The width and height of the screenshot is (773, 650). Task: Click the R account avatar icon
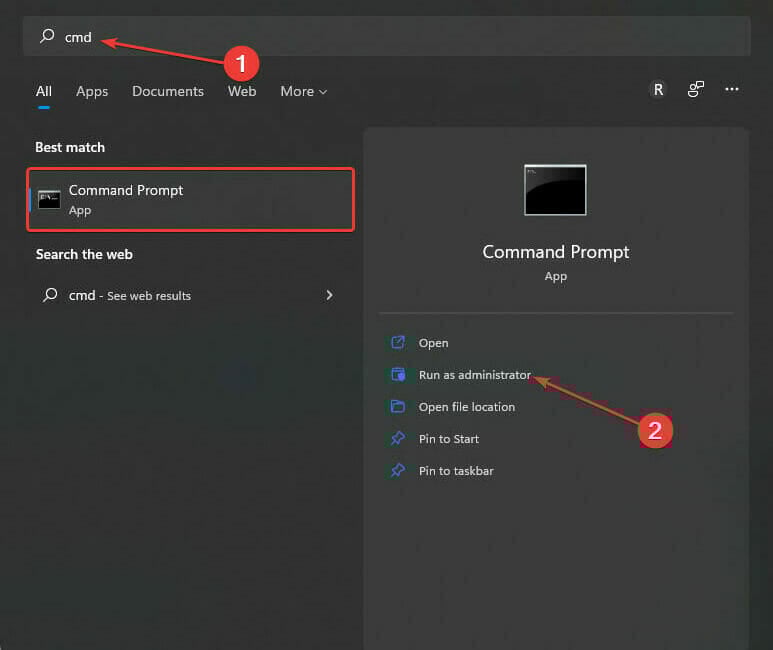click(658, 89)
